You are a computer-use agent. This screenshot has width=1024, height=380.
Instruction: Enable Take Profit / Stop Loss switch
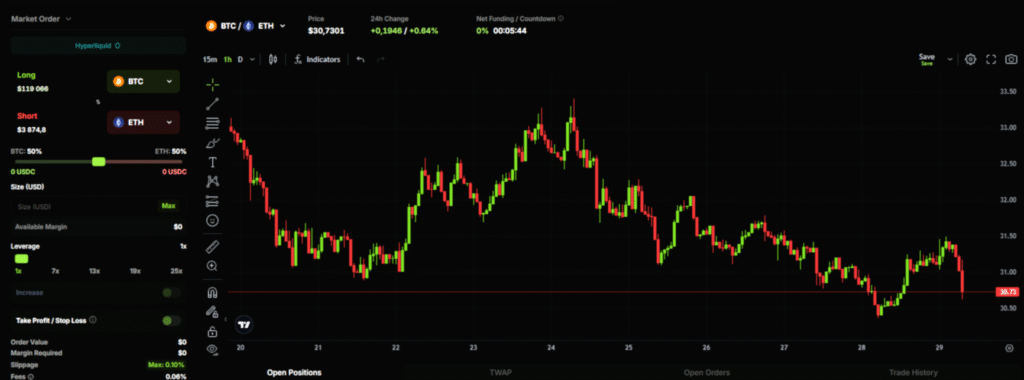[x=172, y=321]
